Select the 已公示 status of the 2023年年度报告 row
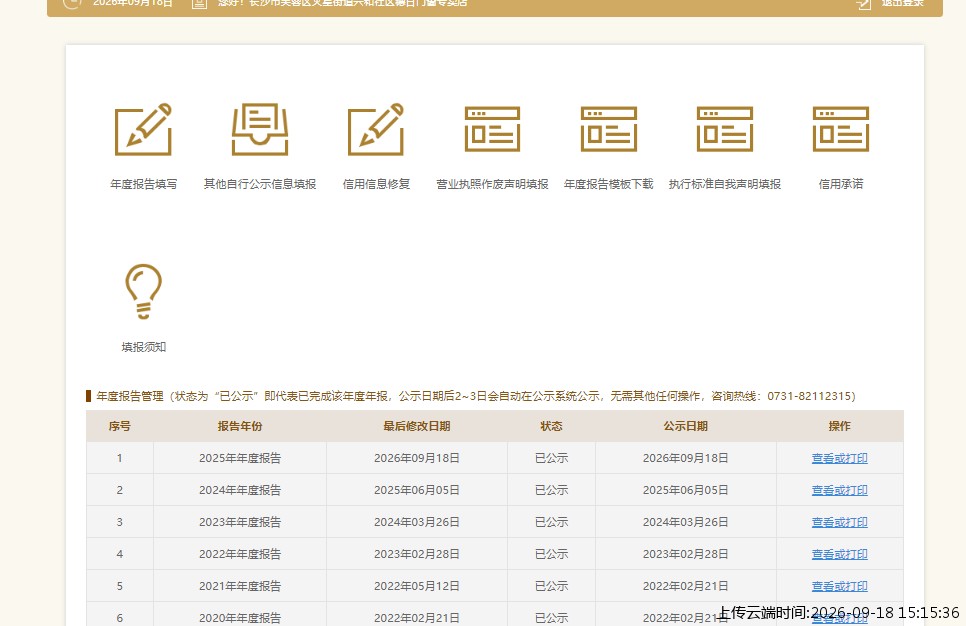The width and height of the screenshot is (966, 626). [551, 522]
